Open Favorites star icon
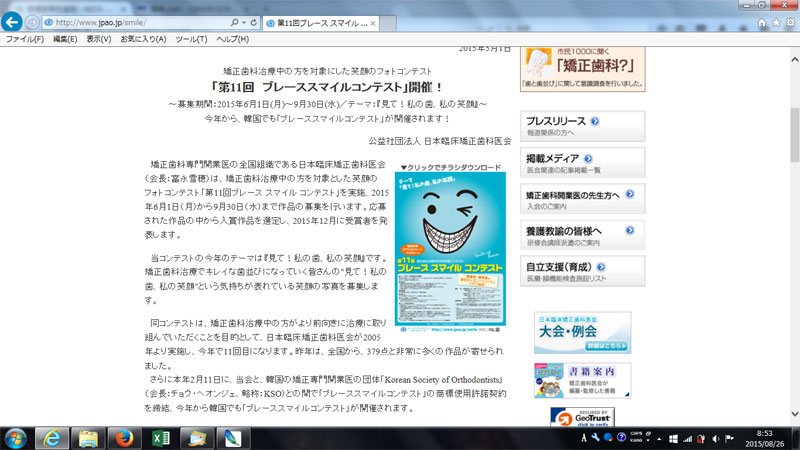 (776, 22)
